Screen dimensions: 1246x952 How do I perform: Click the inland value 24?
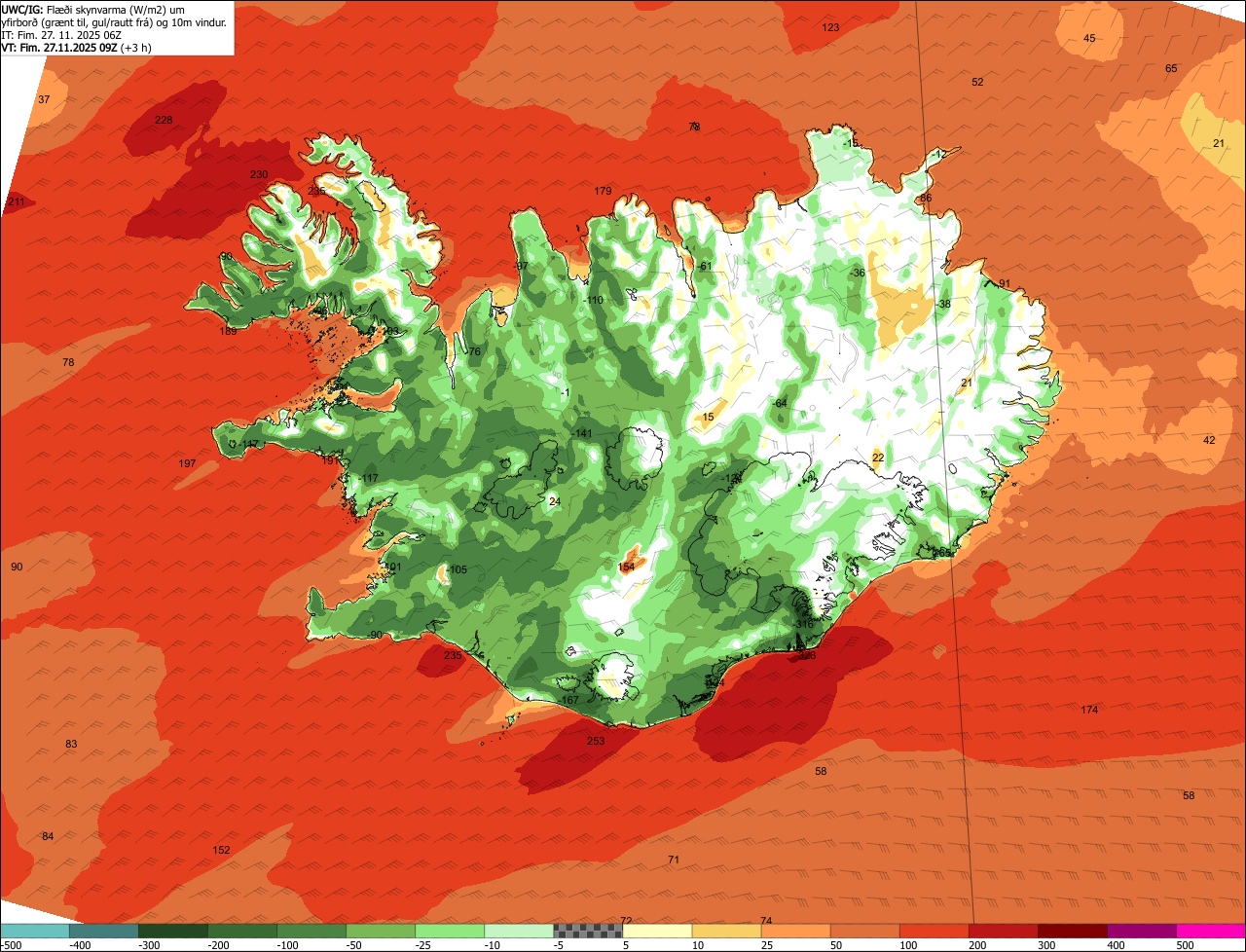[555, 501]
